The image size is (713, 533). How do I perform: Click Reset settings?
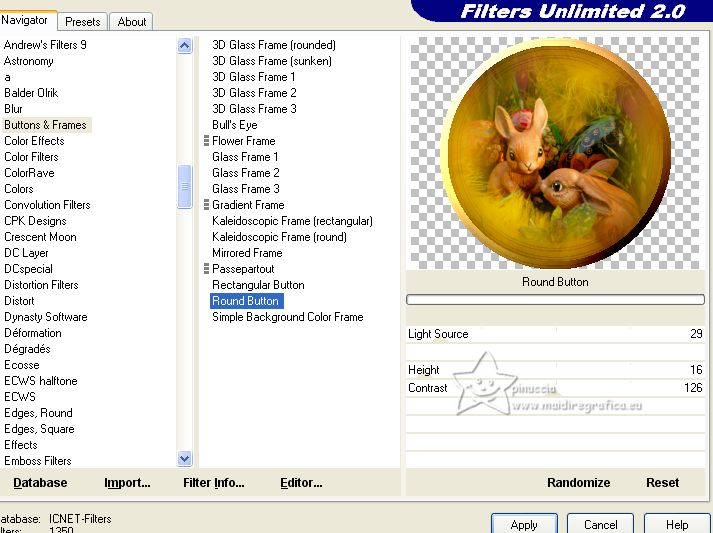tap(663, 483)
